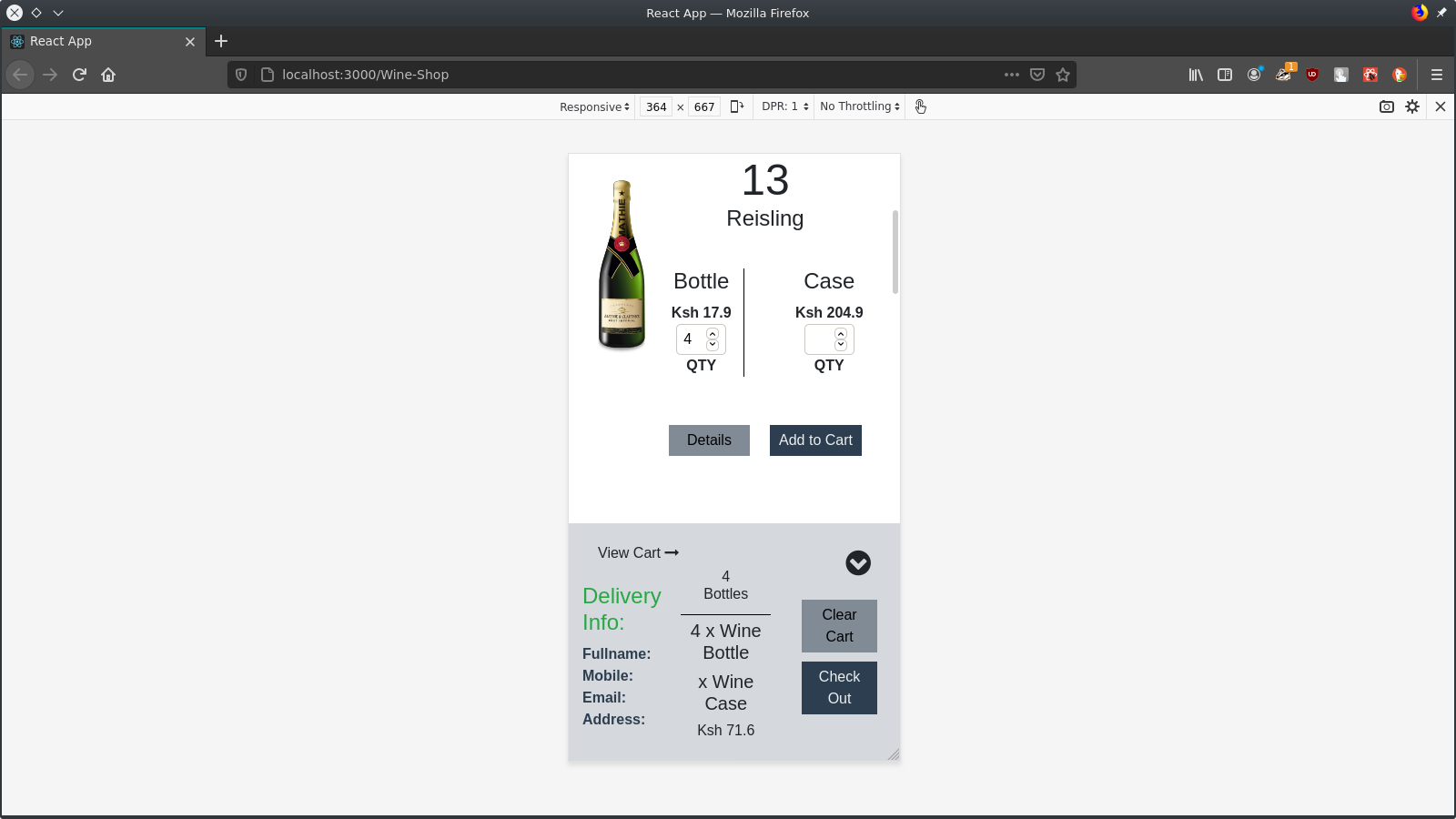Open the Firefox Library icon
The image size is (1456, 819).
[x=1195, y=75]
